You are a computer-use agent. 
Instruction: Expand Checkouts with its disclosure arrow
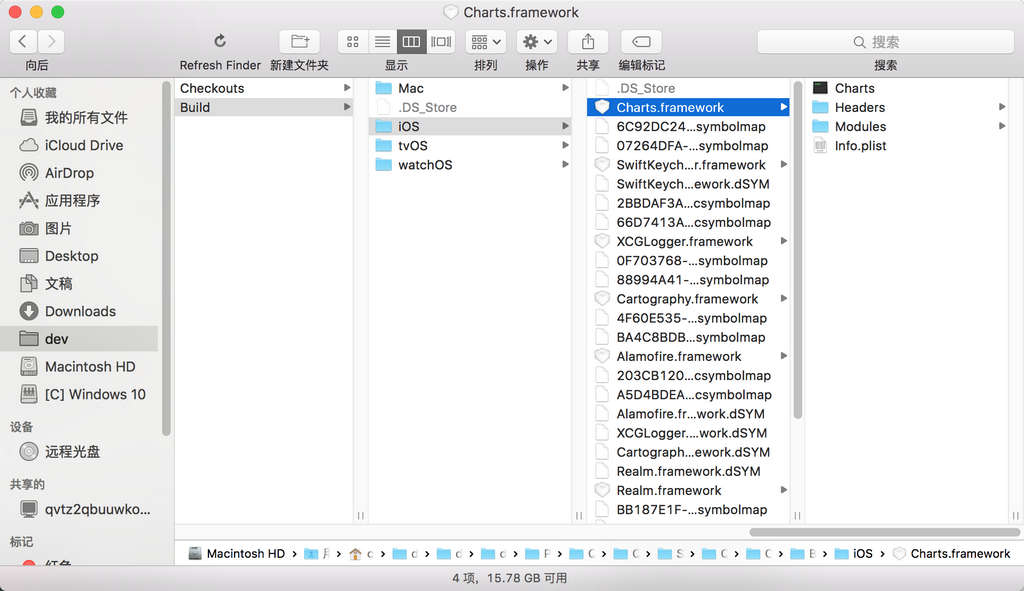[347, 88]
